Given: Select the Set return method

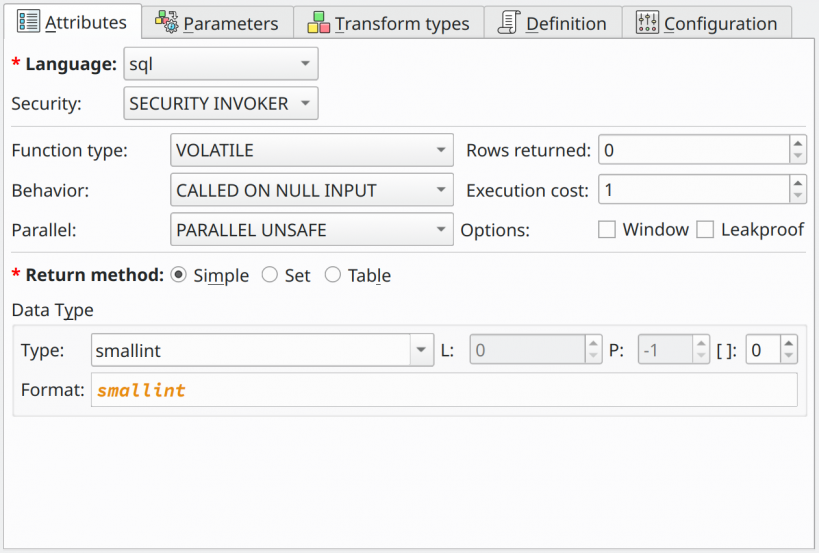Looking at the screenshot, I should [x=270, y=275].
